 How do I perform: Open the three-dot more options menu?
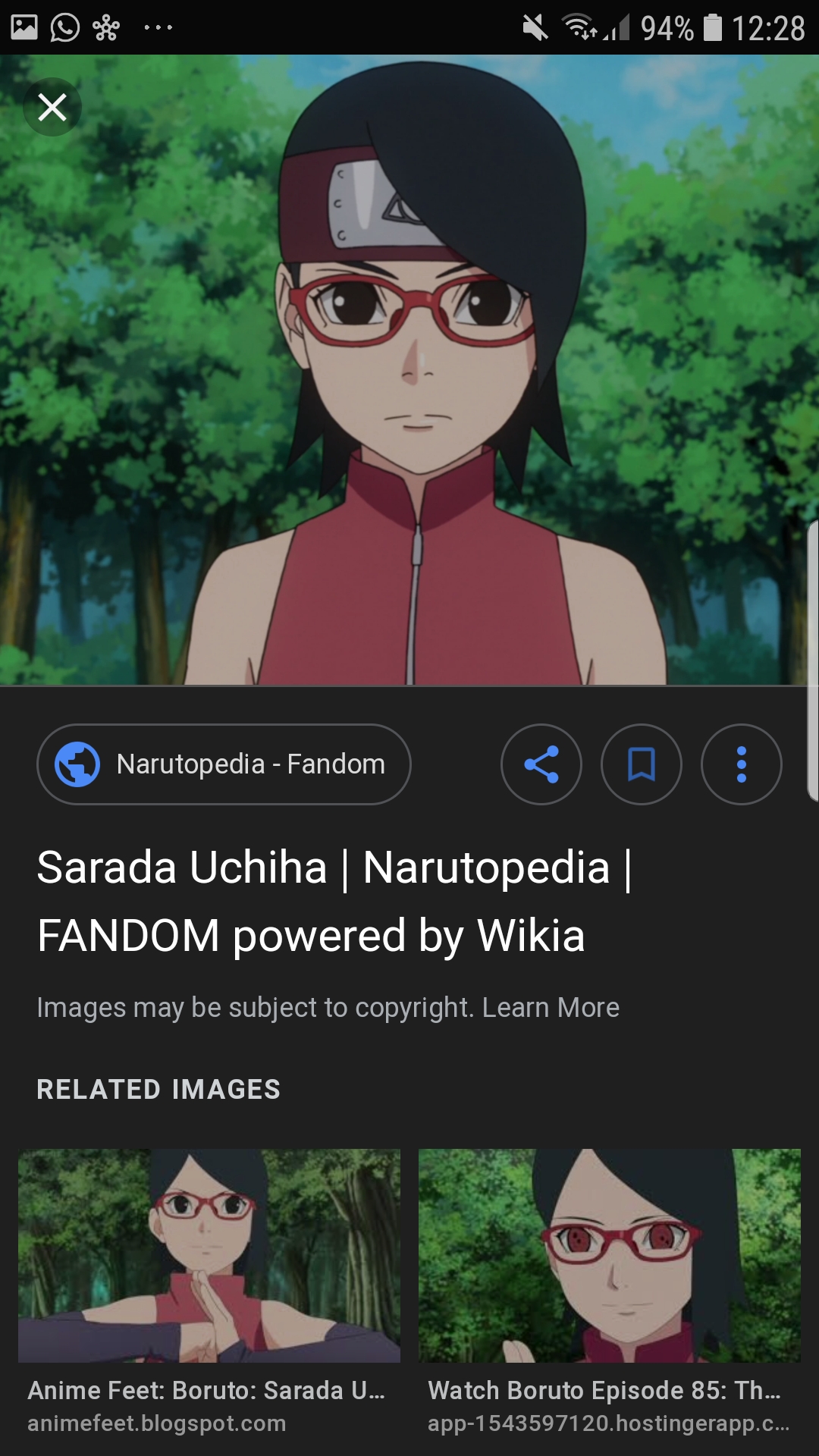[742, 764]
